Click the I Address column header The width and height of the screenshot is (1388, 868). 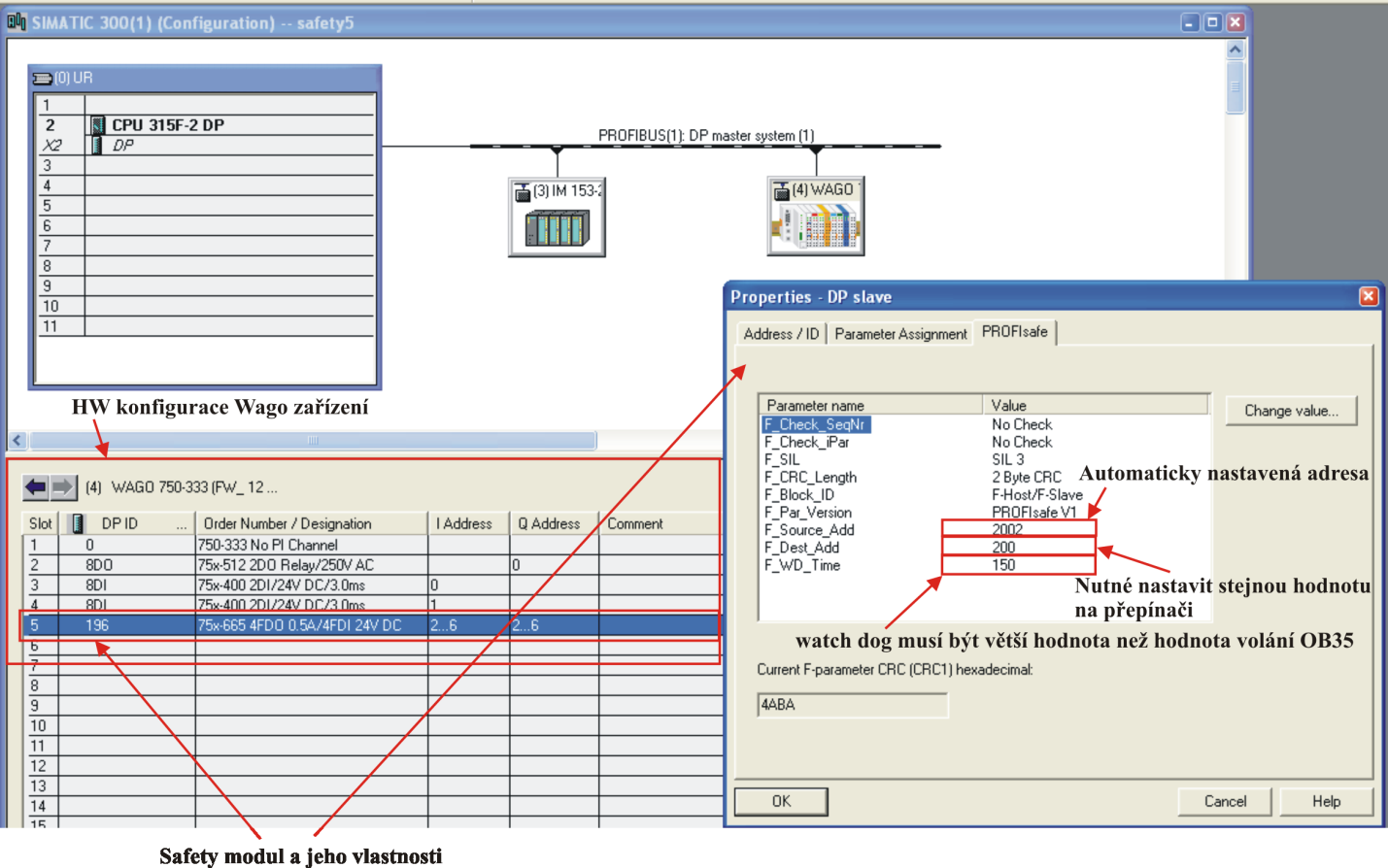(x=468, y=523)
